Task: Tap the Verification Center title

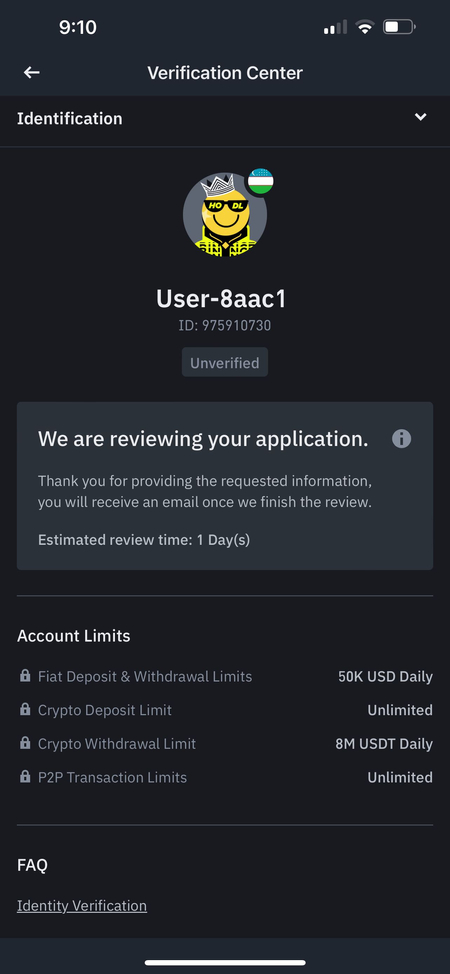Action: pyautogui.click(x=225, y=73)
